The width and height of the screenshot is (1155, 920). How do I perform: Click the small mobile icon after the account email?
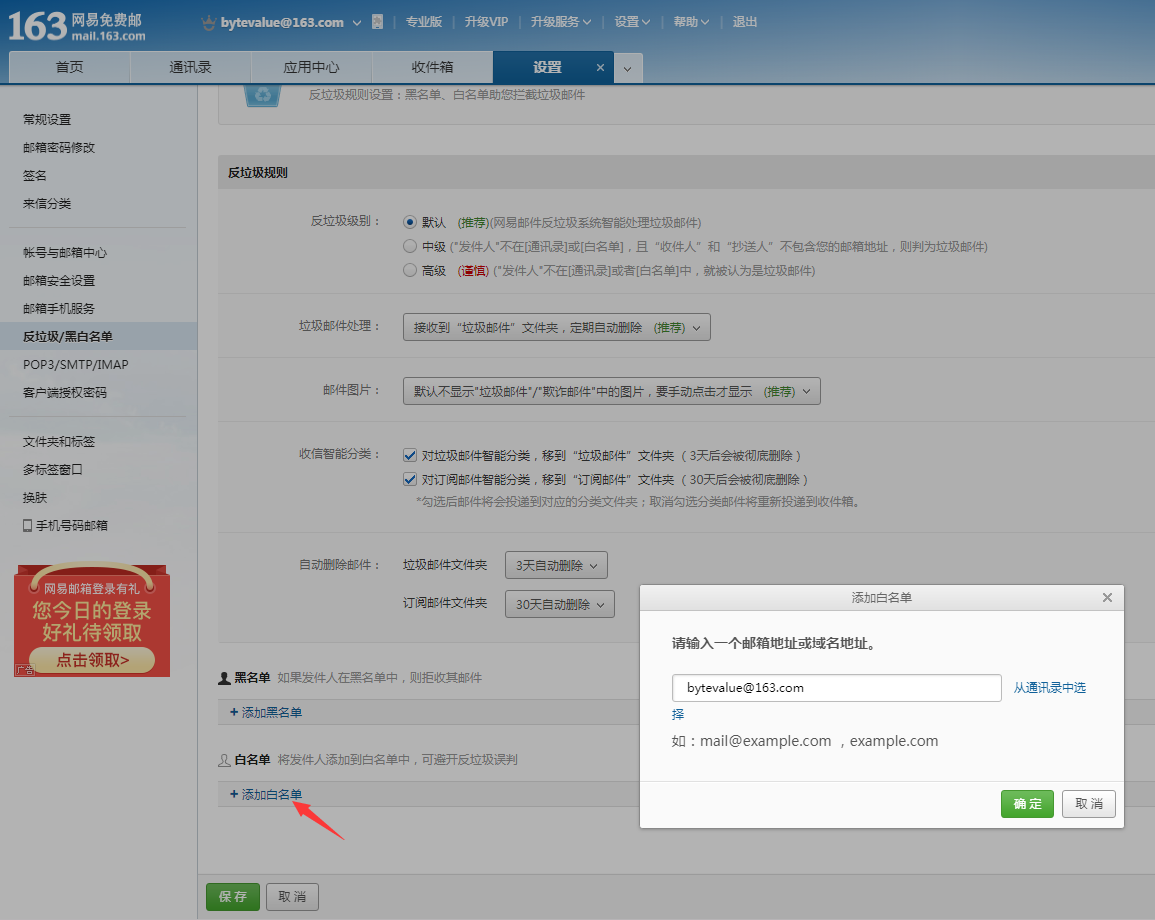(377, 22)
